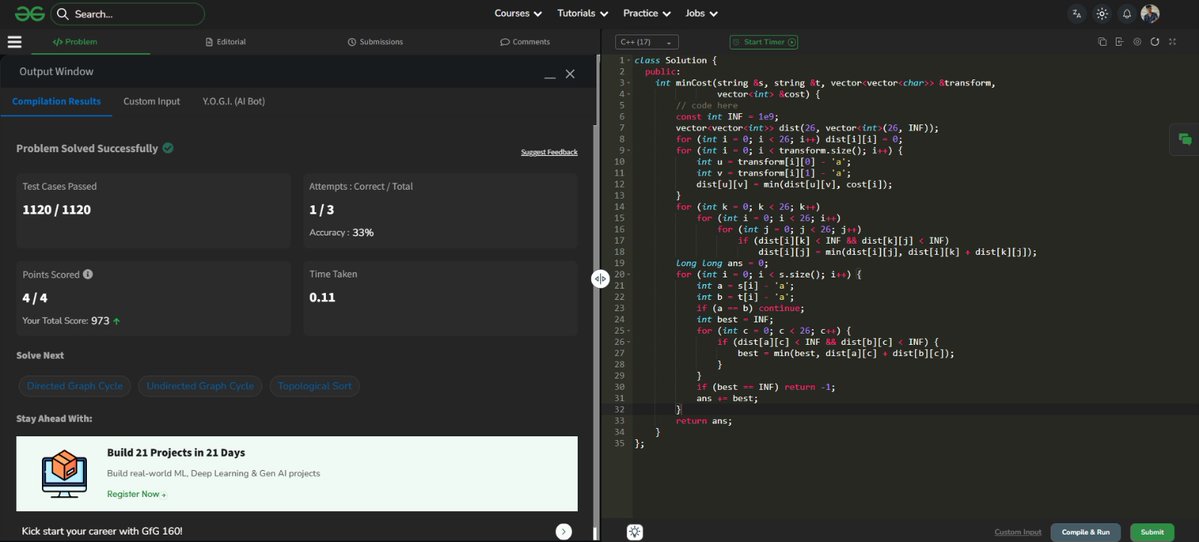Screen dimensions: 1199x542
Task: Open editor settings target icon
Action: point(1137,42)
